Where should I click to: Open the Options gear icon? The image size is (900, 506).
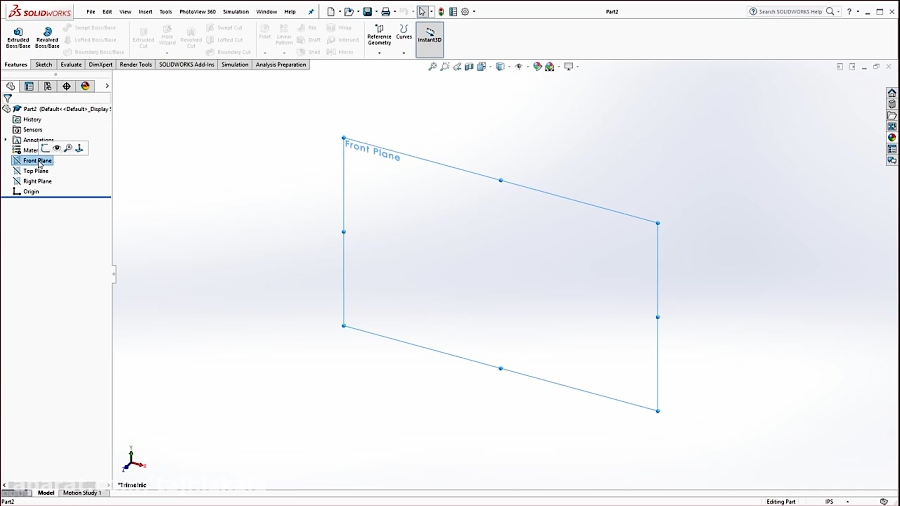465,11
